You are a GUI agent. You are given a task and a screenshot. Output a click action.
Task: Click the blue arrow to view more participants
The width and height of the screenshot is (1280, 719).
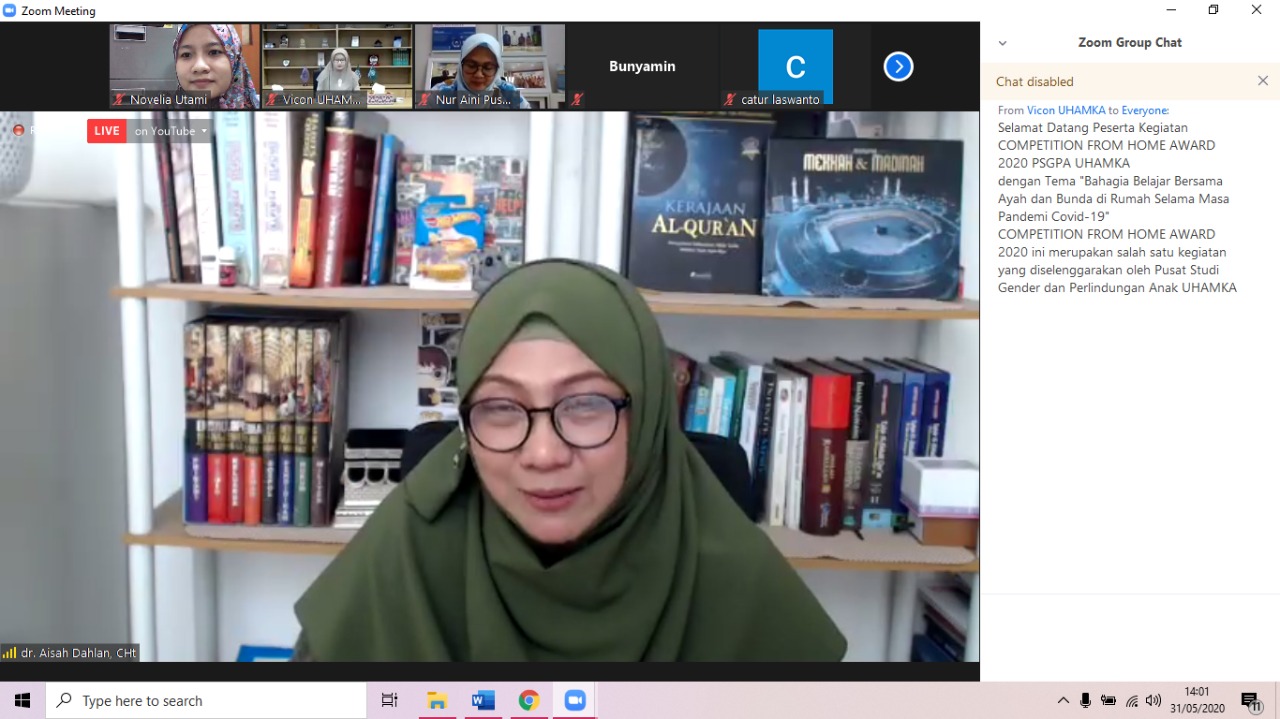click(x=897, y=66)
